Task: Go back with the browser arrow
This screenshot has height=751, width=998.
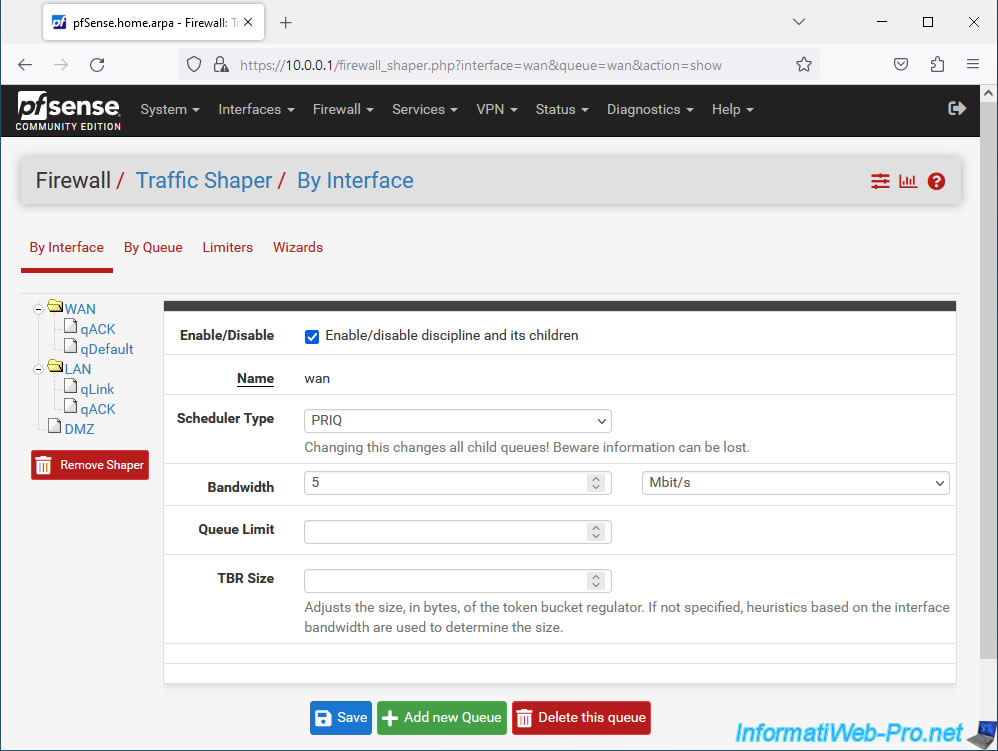Action: pyautogui.click(x=25, y=65)
